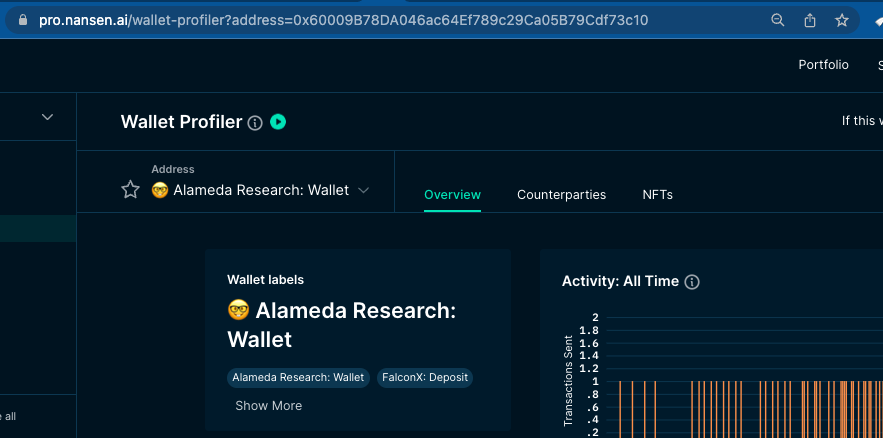Click the URL in the address bar
The width and height of the screenshot is (883, 438).
pyautogui.click(x=344, y=20)
